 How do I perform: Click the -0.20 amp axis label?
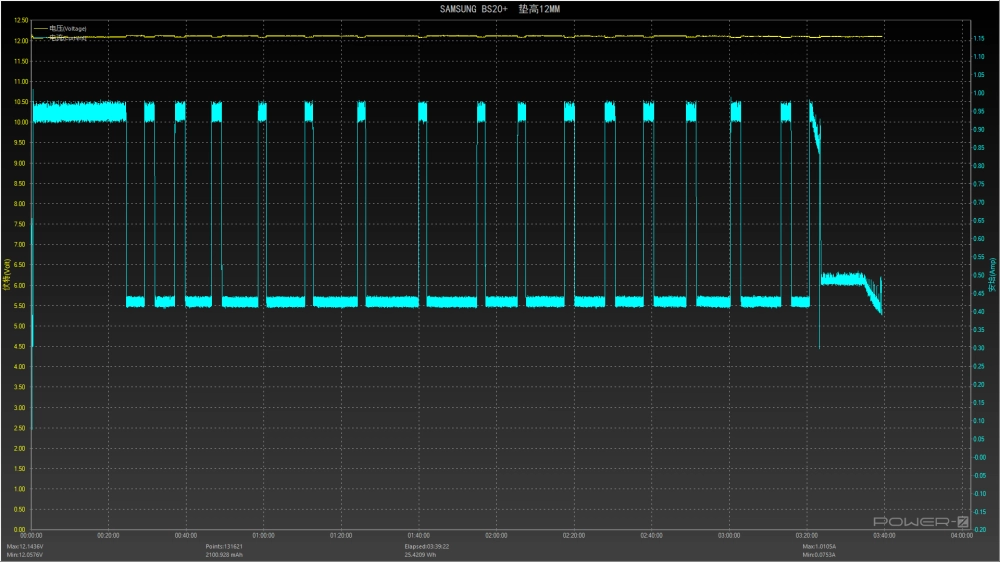978,529
